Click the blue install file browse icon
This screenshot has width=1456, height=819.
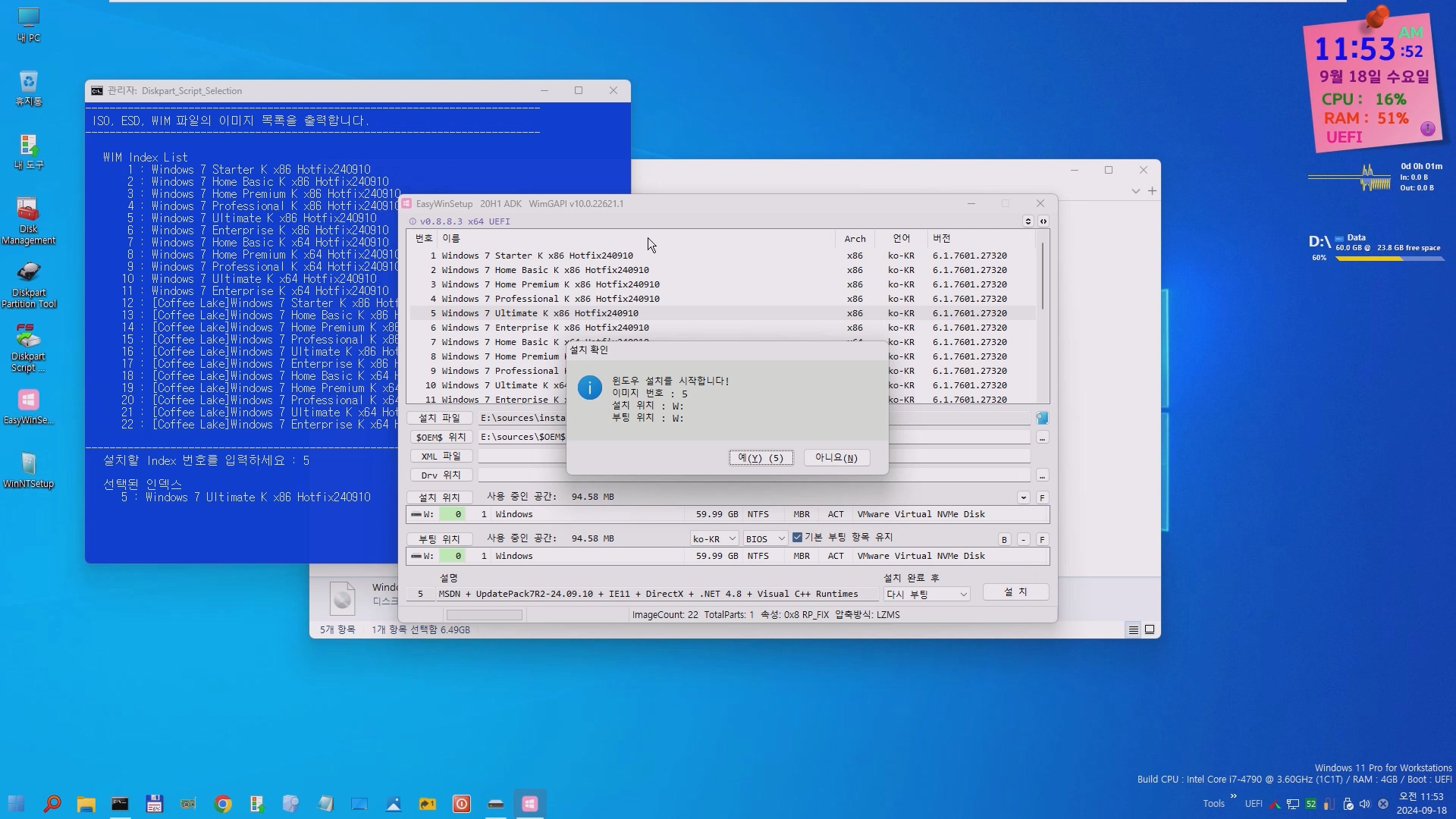[1042, 419]
